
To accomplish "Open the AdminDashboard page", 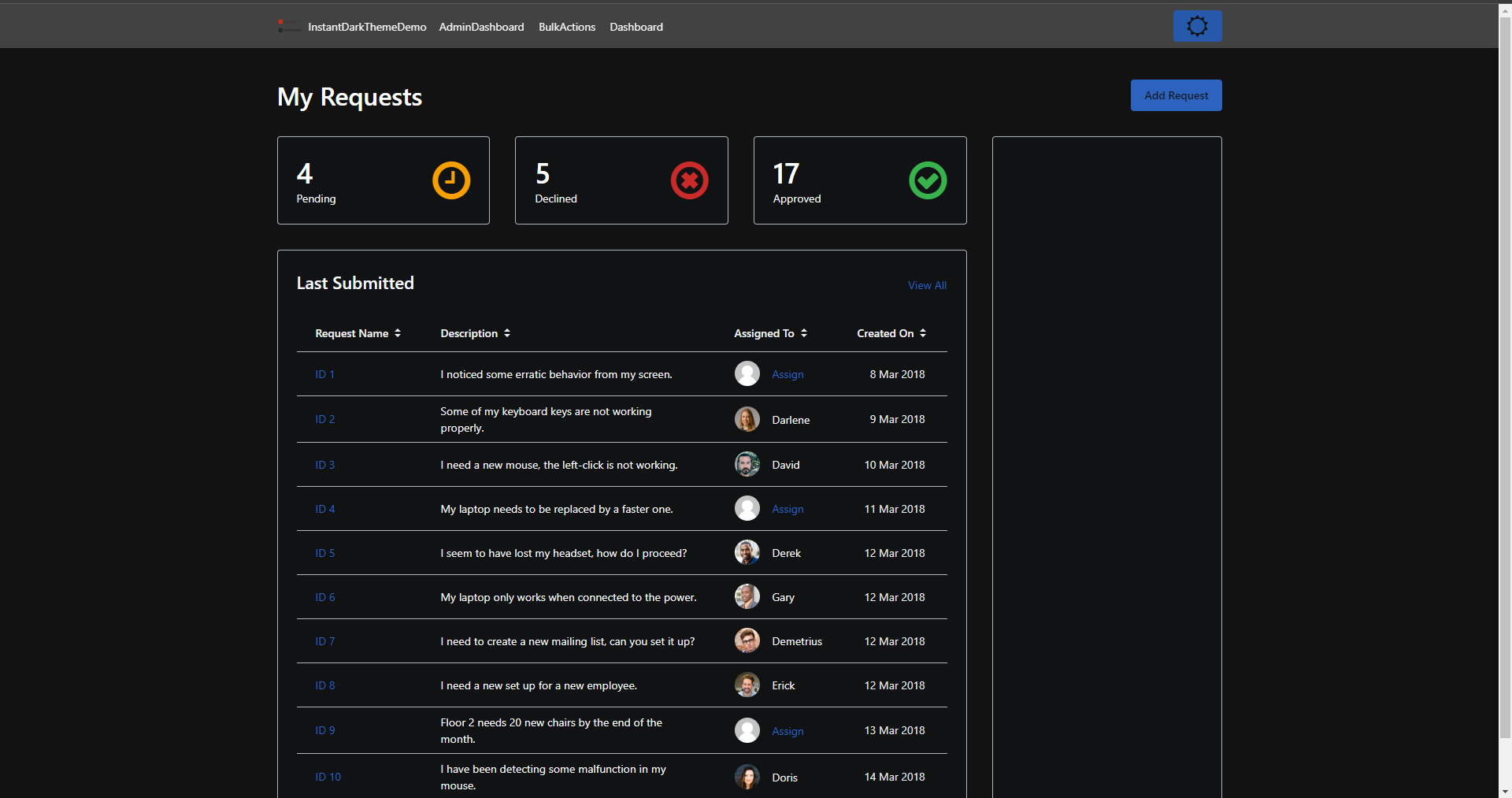I will tap(481, 27).
